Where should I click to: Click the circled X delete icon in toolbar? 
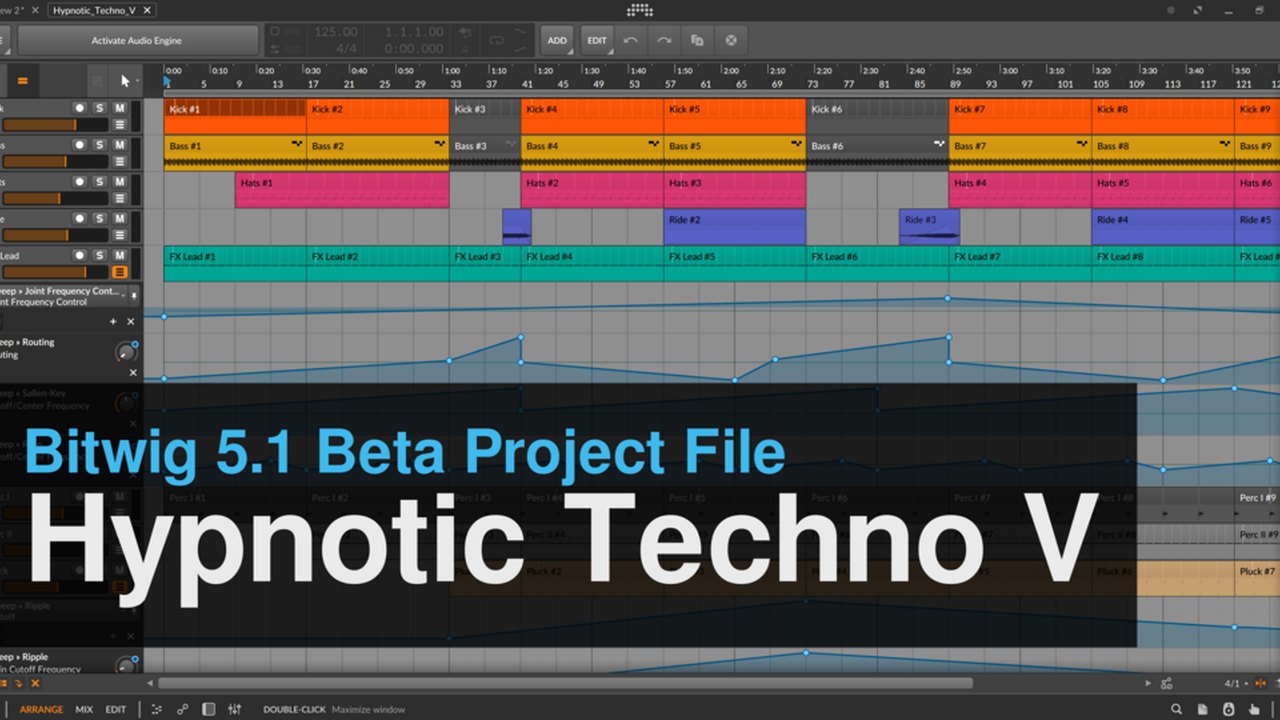[731, 41]
